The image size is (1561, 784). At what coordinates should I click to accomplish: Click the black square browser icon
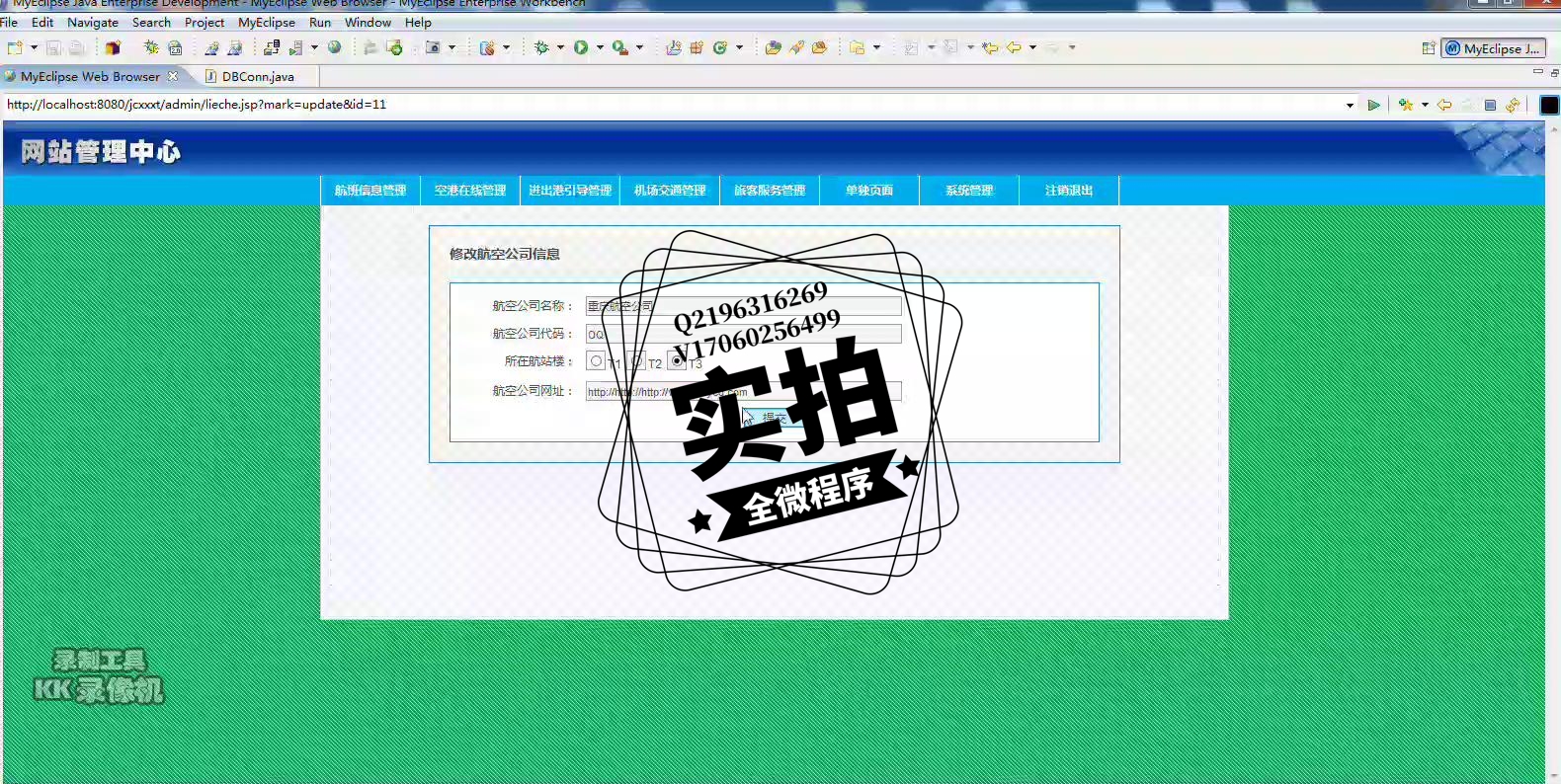(x=1549, y=105)
